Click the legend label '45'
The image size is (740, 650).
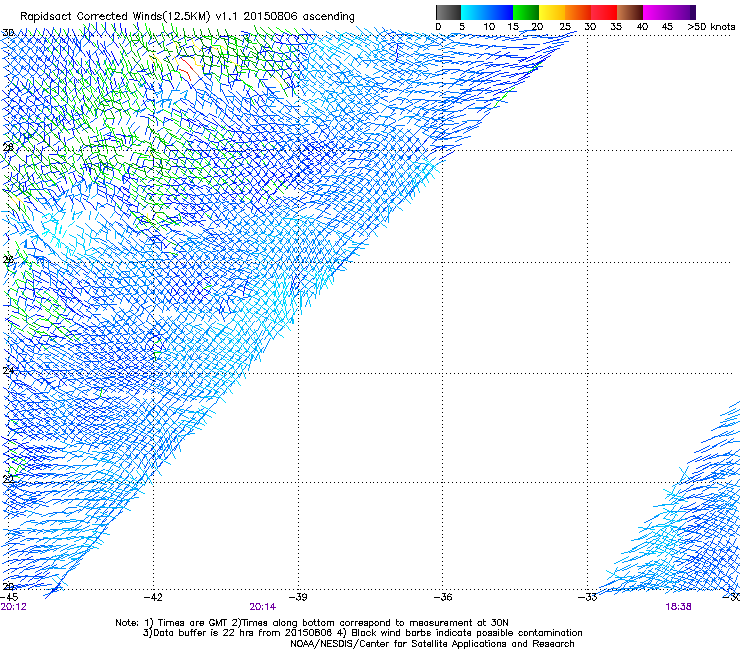point(667,26)
